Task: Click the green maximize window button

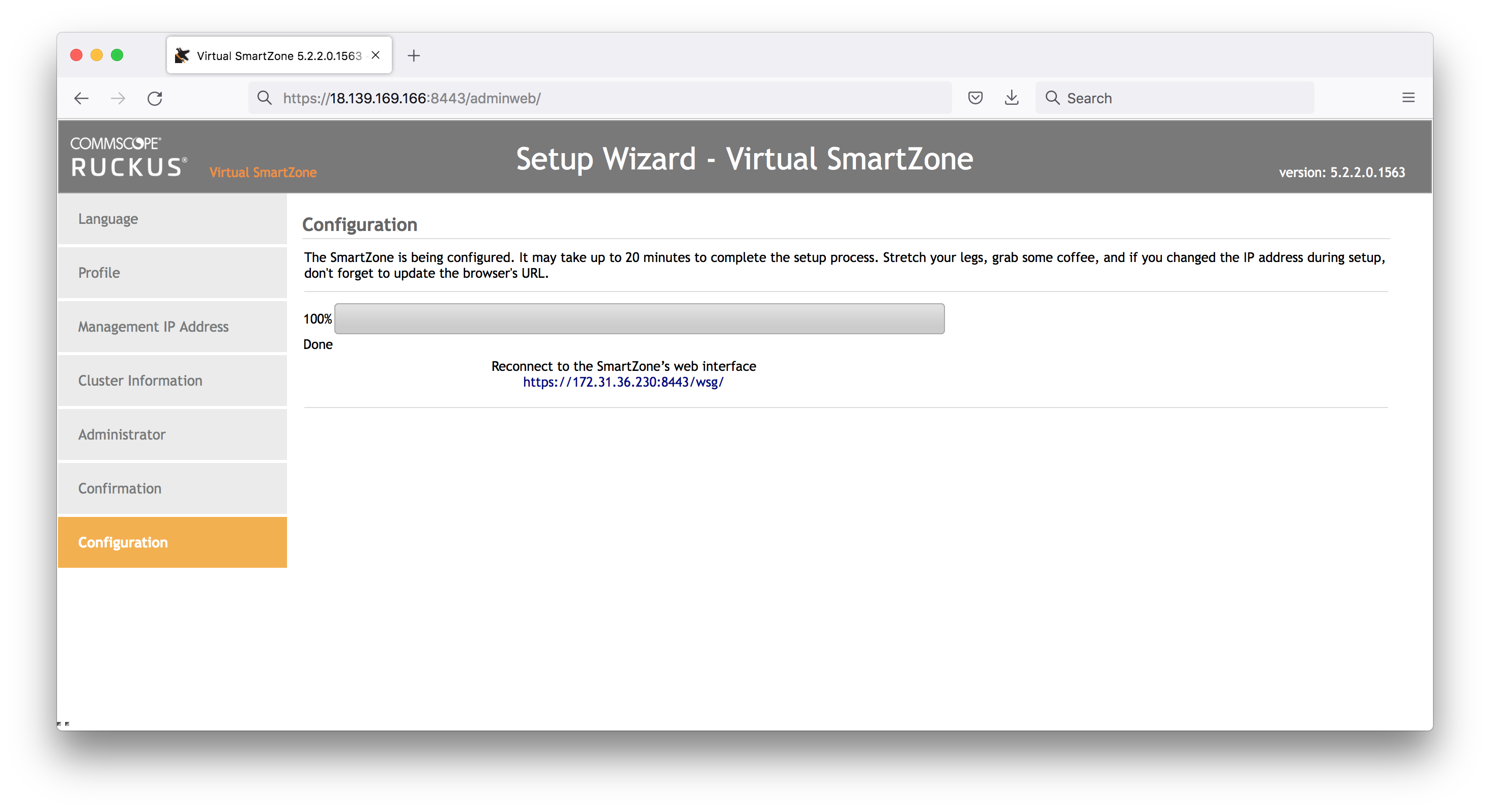Action: click(x=117, y=55)
